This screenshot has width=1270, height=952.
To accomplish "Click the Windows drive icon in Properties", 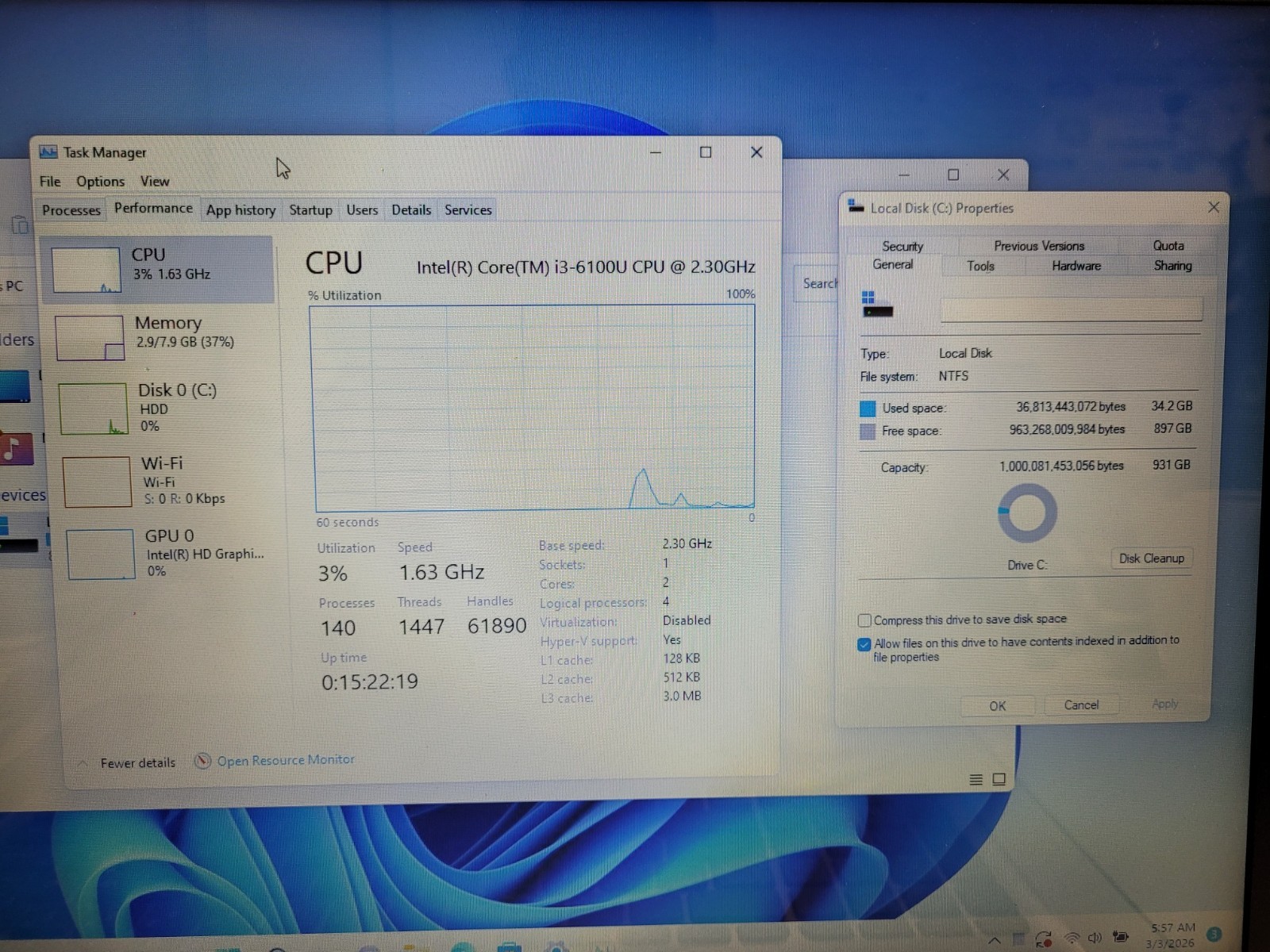I will tap(877, 305).
